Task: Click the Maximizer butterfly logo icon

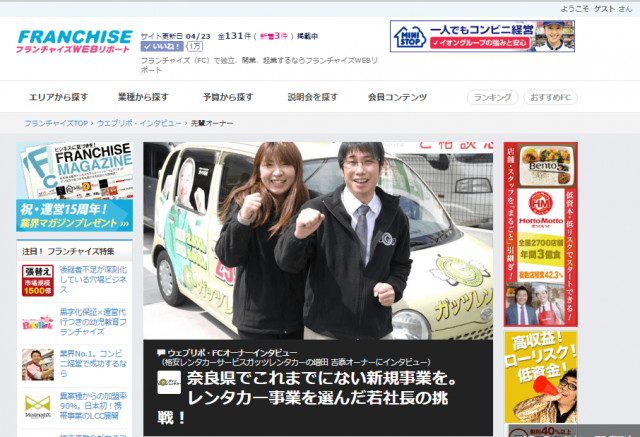Action: (x=36, y=406)
